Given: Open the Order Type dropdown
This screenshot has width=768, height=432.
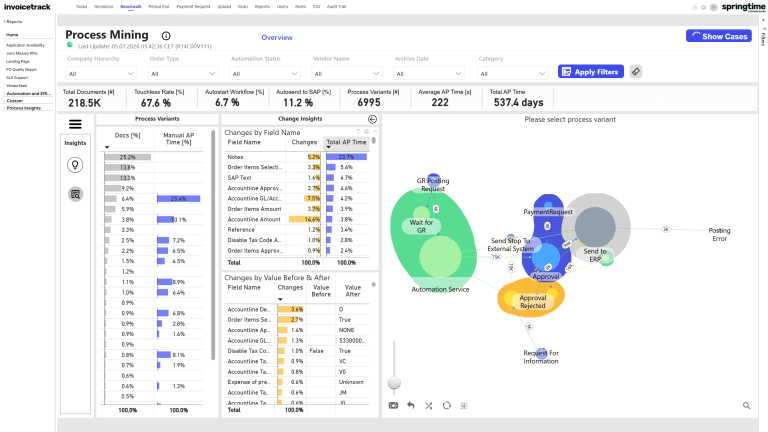Looking at the screenshot, I should point(183,73).
